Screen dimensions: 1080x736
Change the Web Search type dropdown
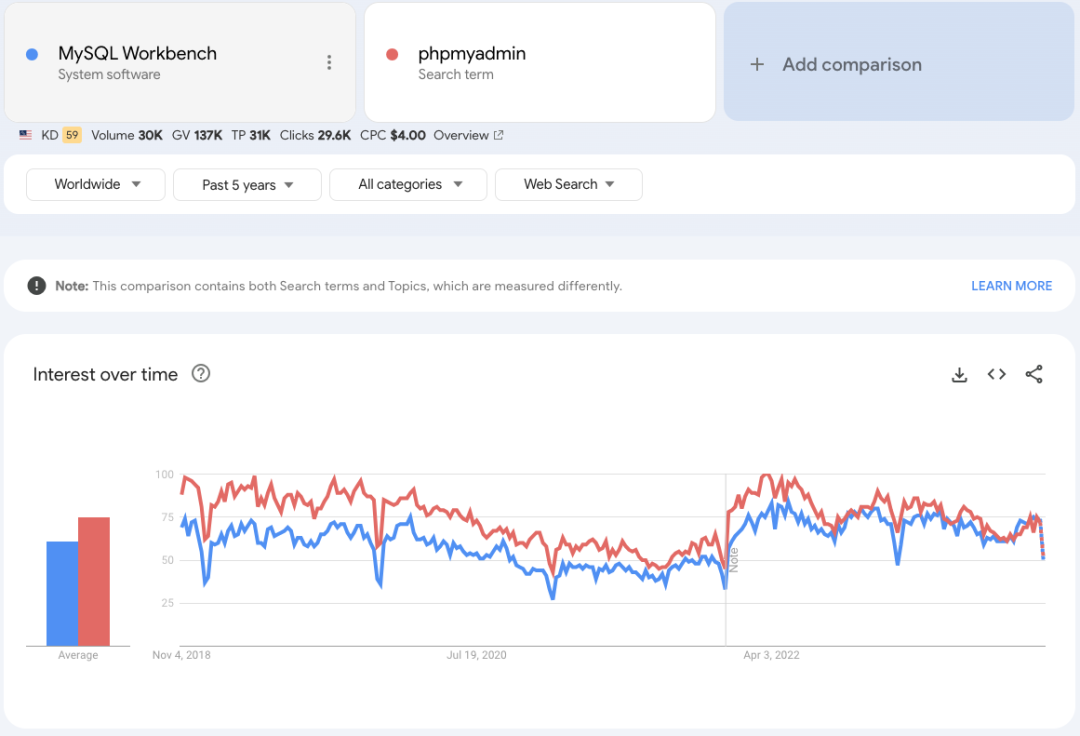(568, 185)
